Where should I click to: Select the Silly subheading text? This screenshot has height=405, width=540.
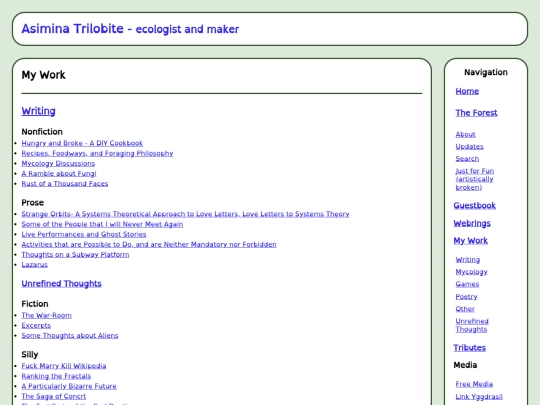point(30,354)
